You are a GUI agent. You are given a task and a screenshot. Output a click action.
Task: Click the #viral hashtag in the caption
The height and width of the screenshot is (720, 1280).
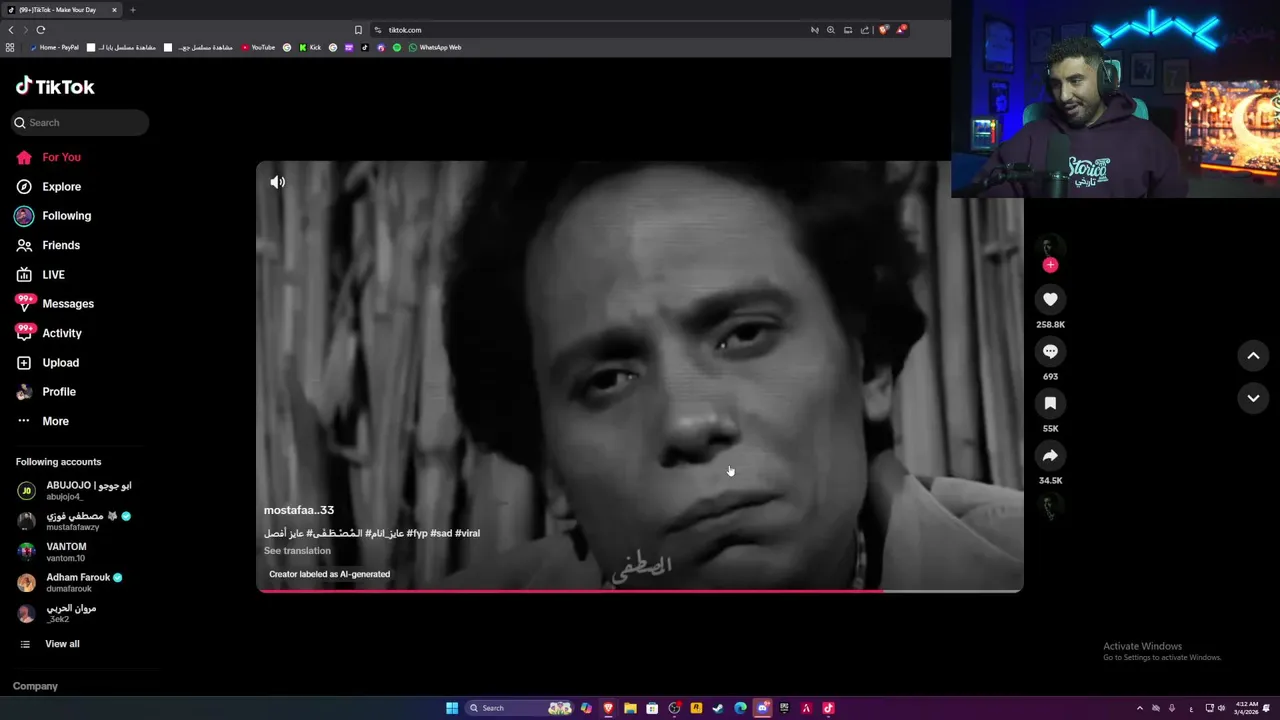[468, 533]
